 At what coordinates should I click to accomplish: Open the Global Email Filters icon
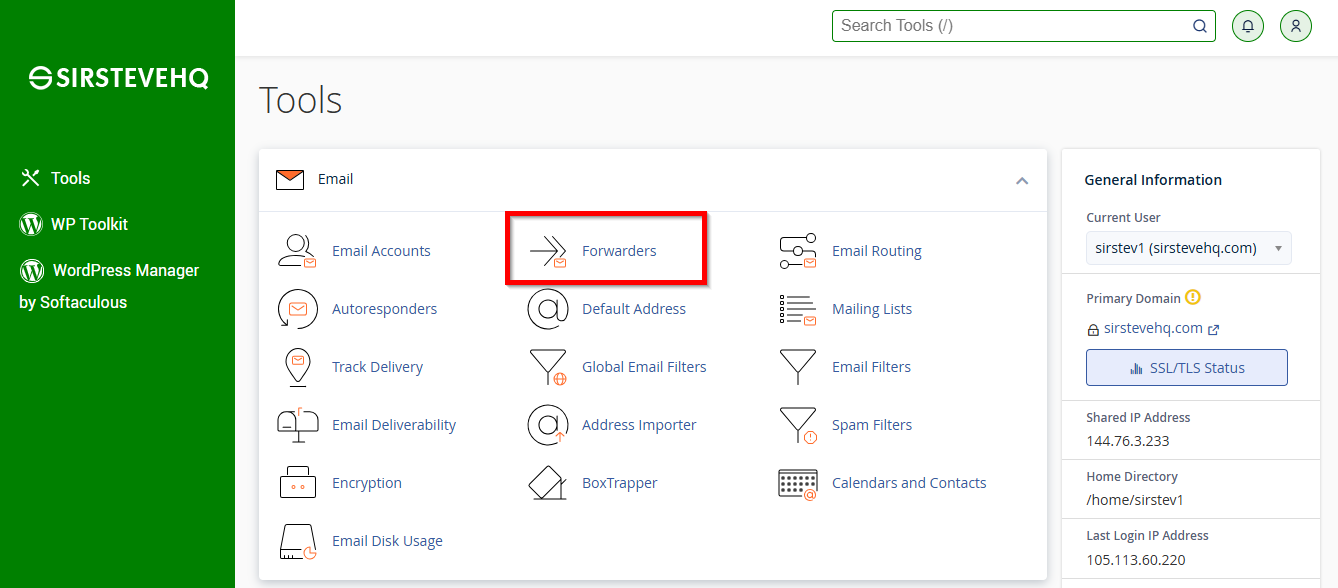tap(547, 367)
